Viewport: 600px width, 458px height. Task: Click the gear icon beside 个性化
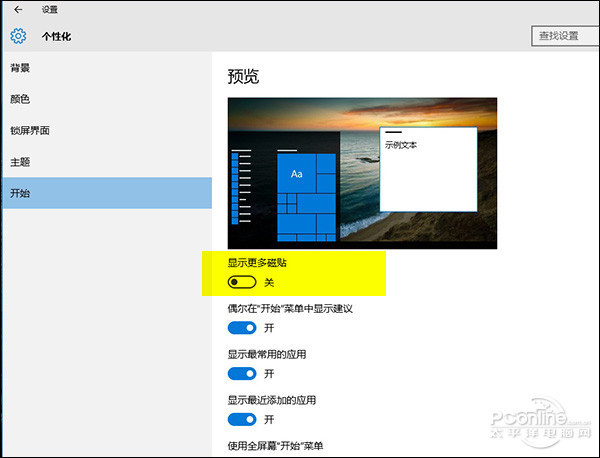pyautogui.click(x=18, y=37)
